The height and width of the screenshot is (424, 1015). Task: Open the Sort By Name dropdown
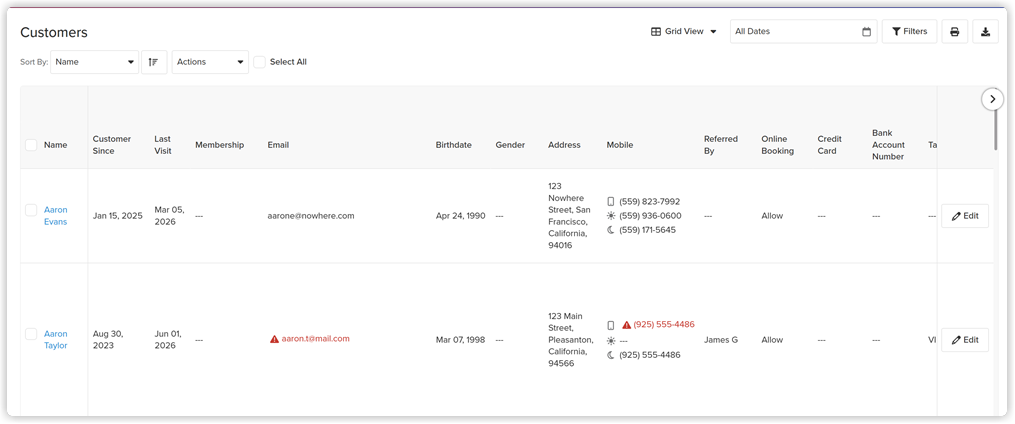pos(95,62)
